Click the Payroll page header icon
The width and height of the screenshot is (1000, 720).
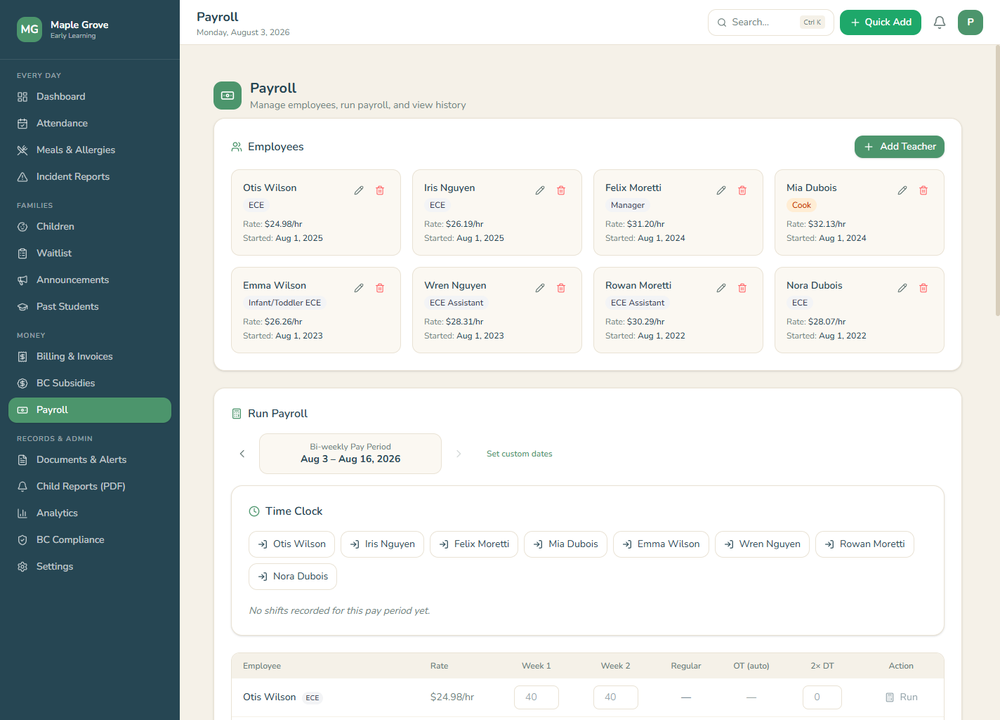pos(228,96)
